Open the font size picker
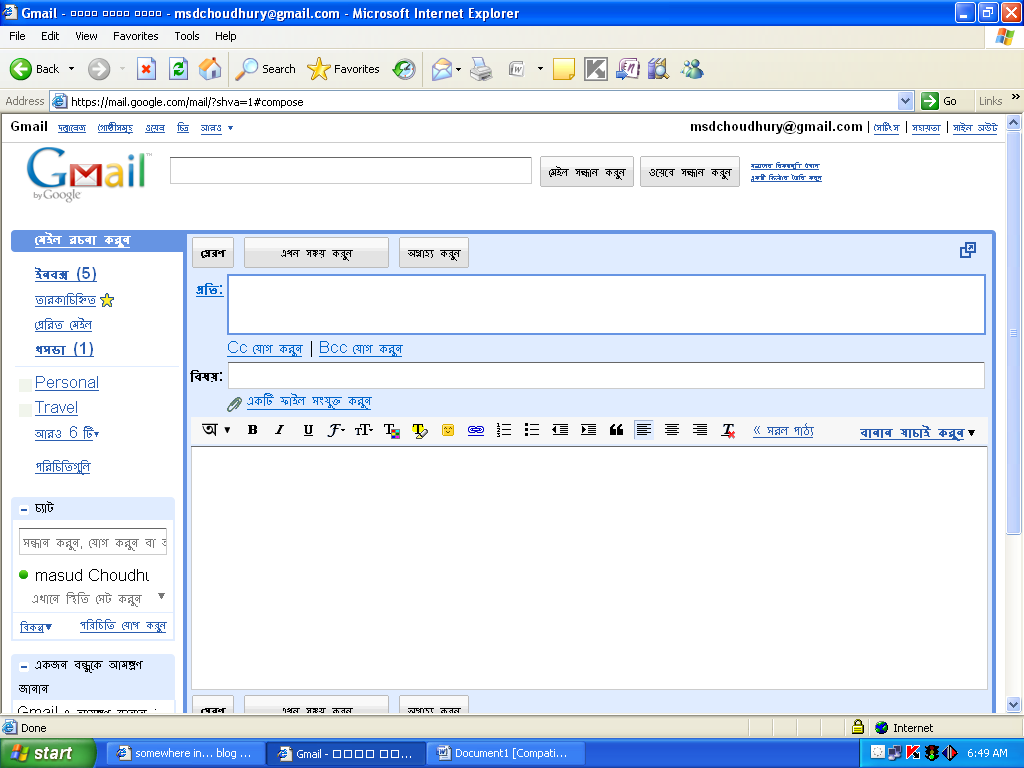 pos(364,430)
